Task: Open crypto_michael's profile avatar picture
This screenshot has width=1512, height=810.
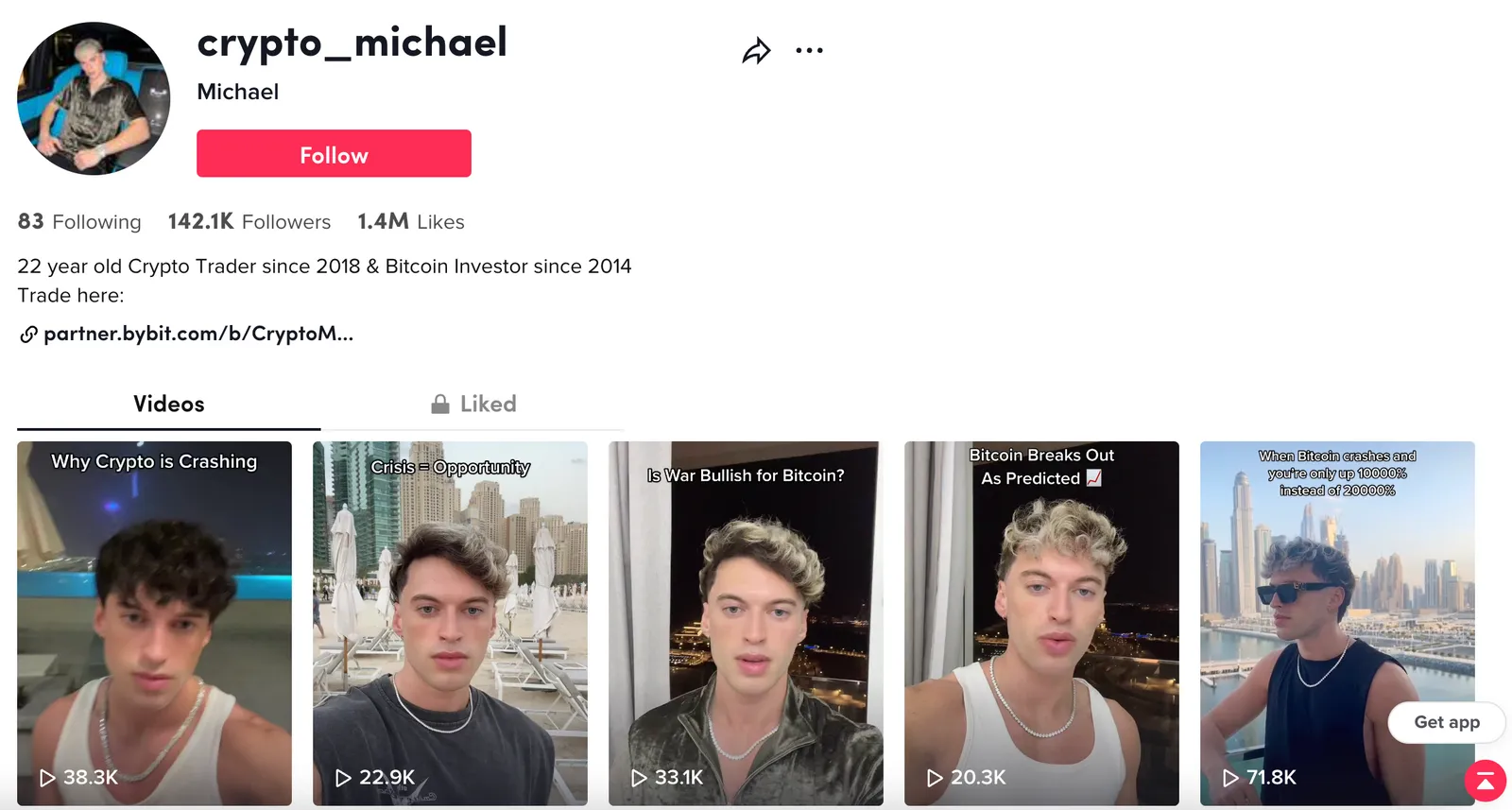Action: point(94,98)
